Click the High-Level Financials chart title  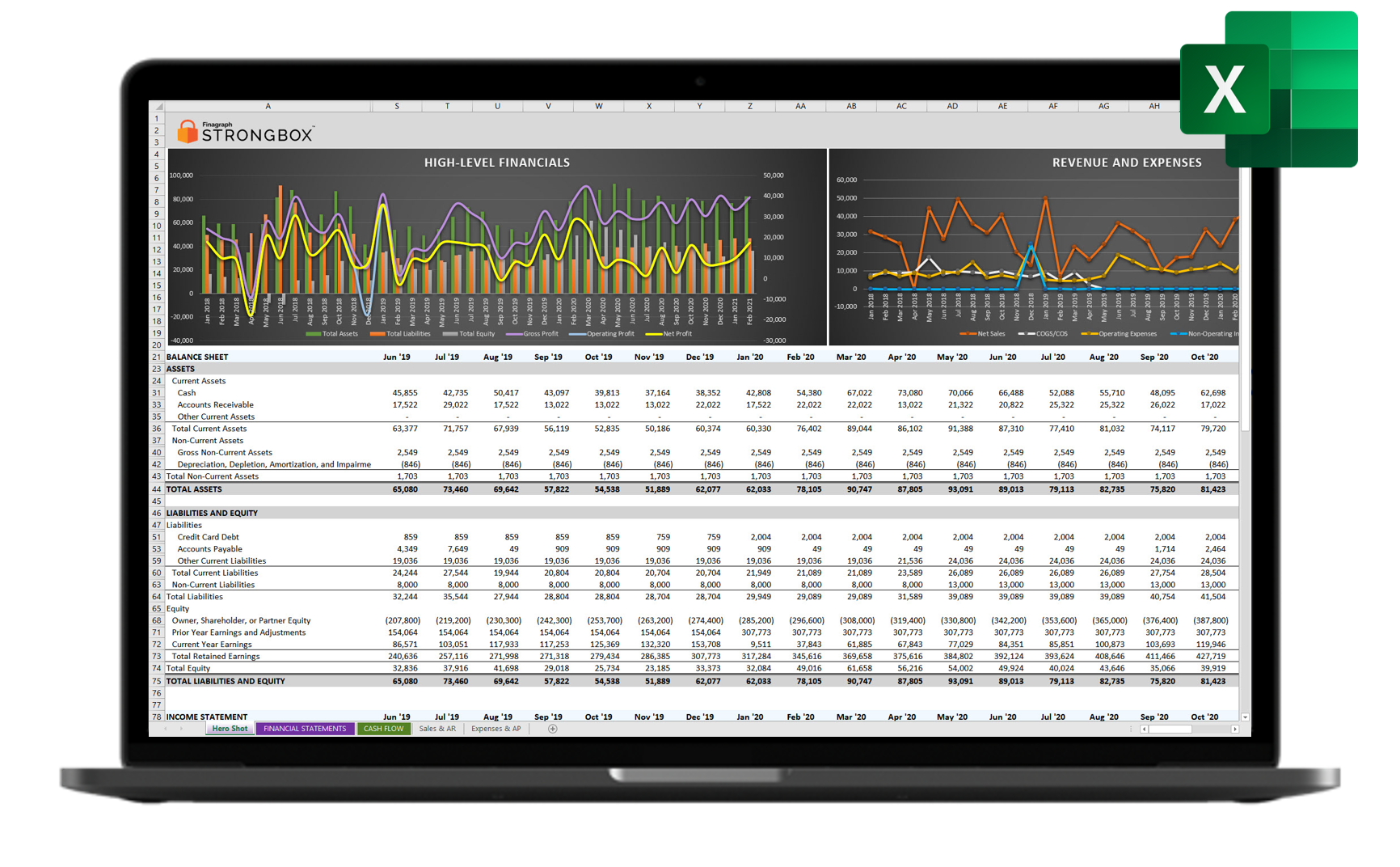(497, 163)
